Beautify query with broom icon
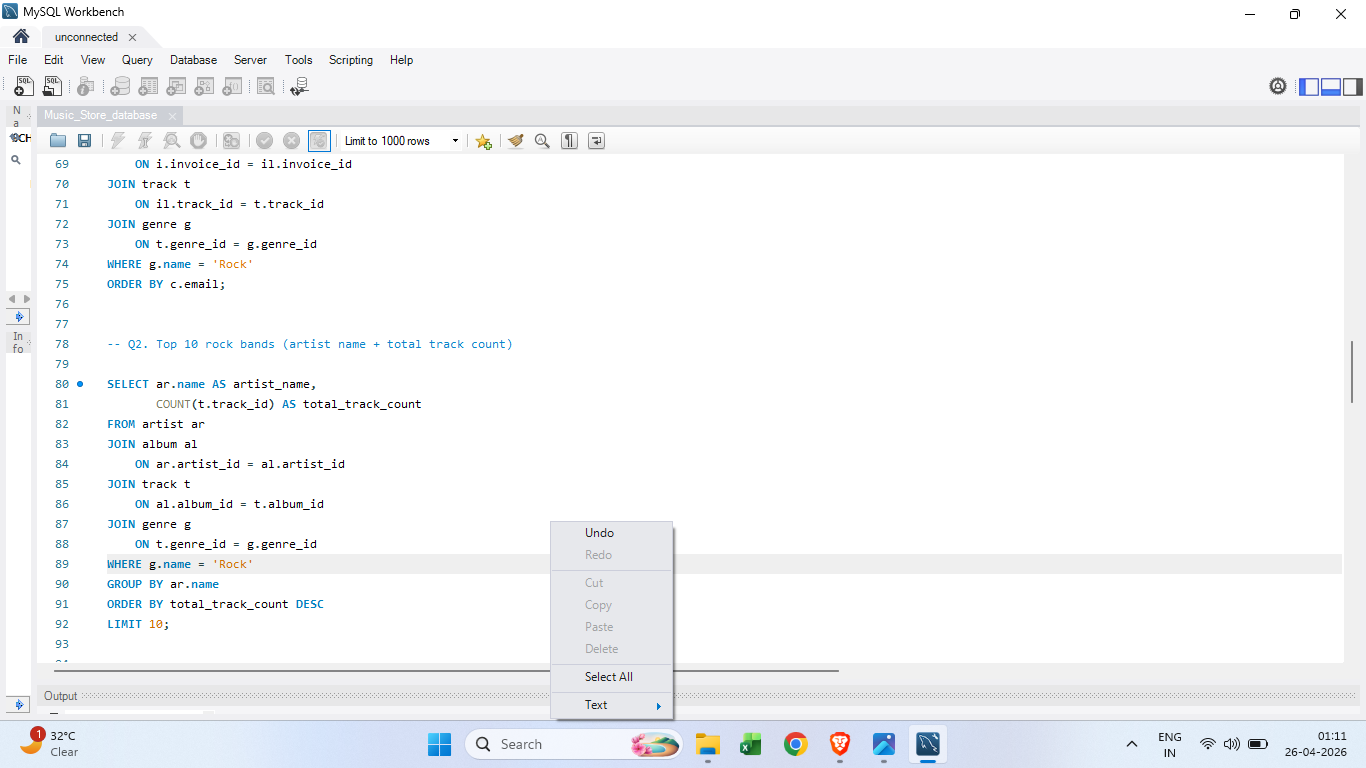The width and height of the screenshot is (1366, 768). pyautogui.click(x=516, y=141)
